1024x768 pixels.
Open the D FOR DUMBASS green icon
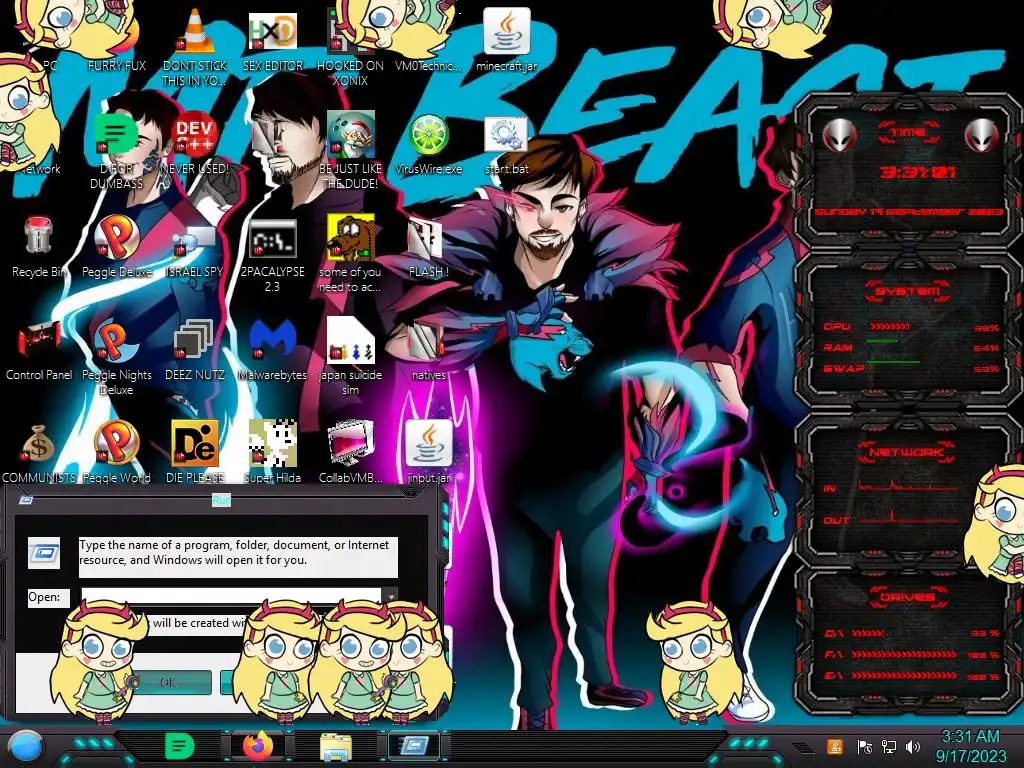(x=116, y=150)
